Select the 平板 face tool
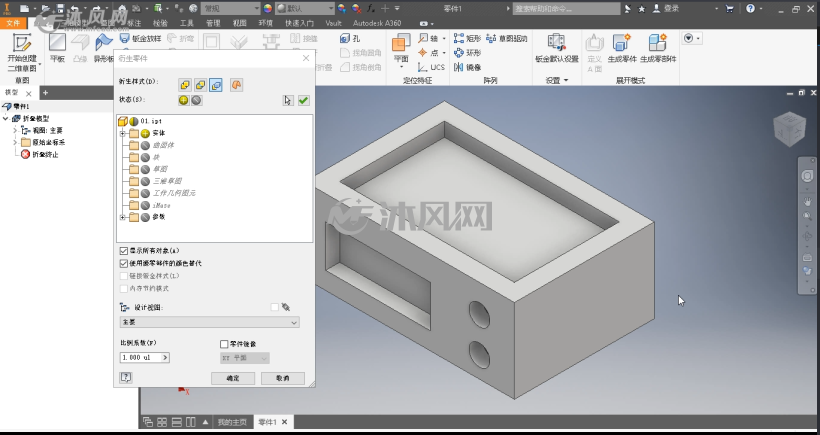Screen dimensions: 820x435 (57, 48)
